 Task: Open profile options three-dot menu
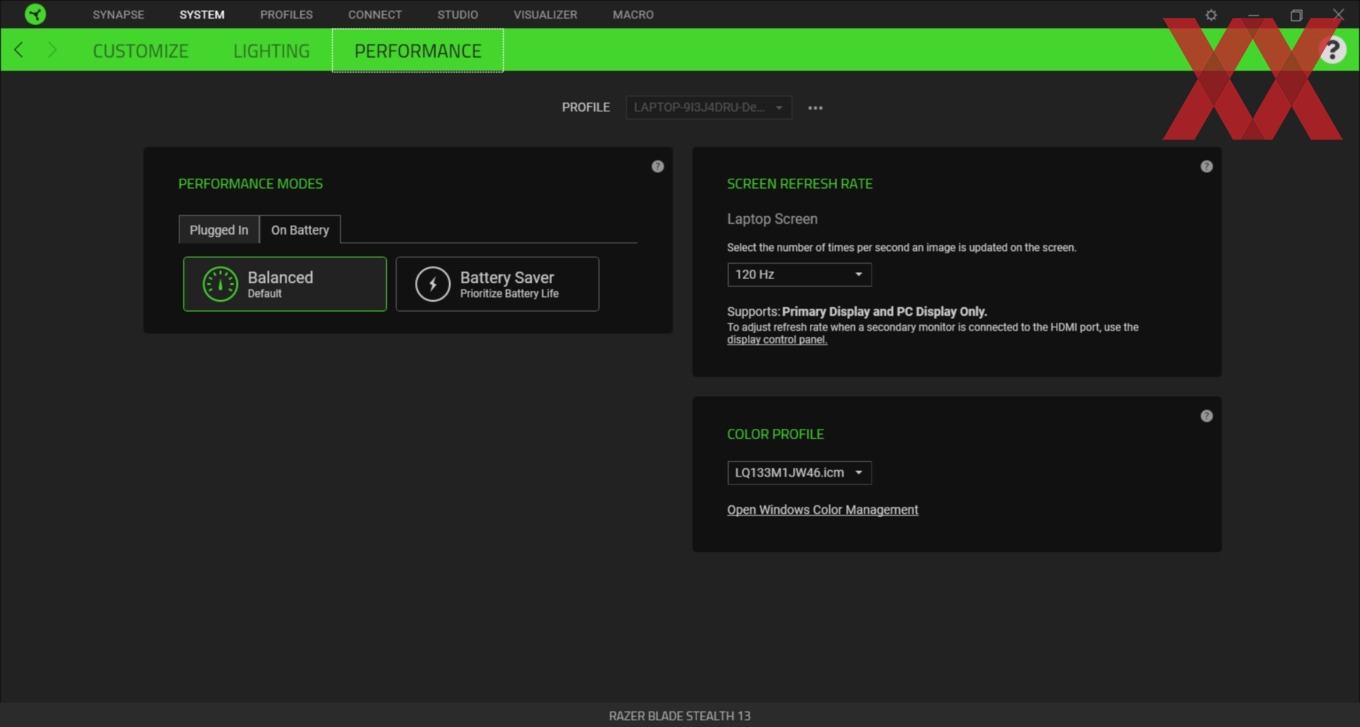pyautogui.click(x=815, y=108)
